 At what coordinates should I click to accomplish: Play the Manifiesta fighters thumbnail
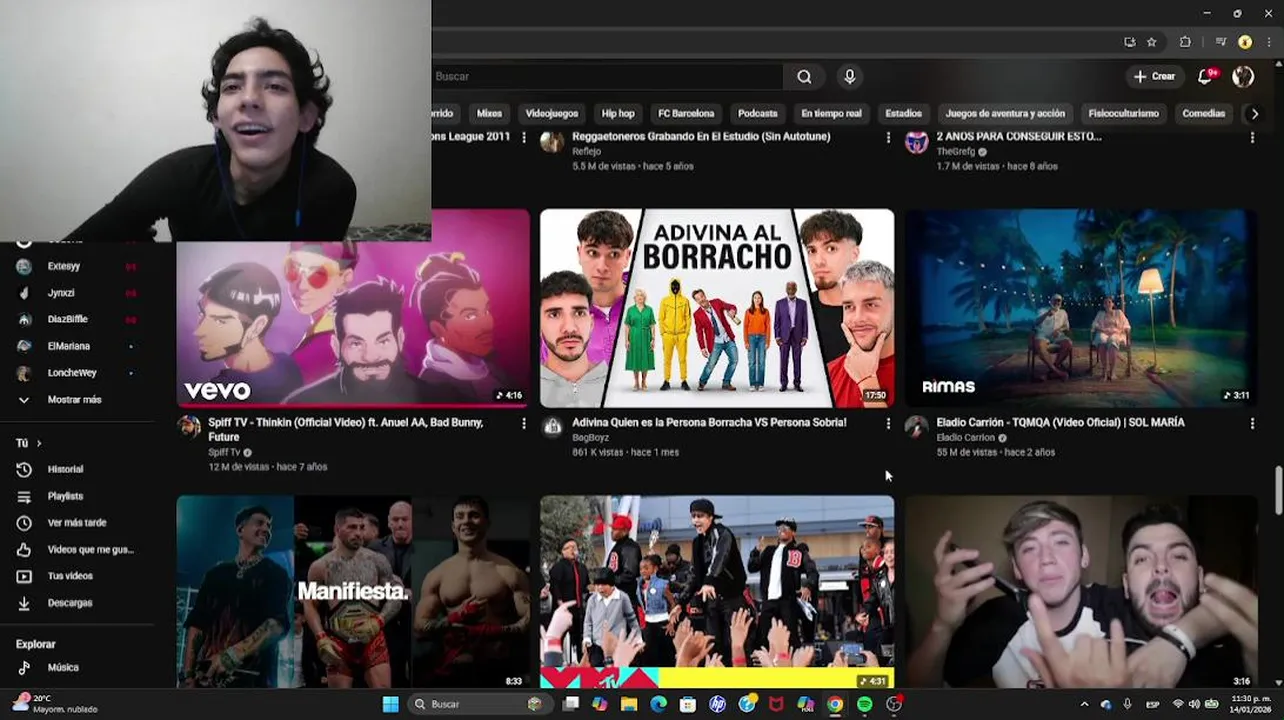pyautogui.click(x=353, y=592)
